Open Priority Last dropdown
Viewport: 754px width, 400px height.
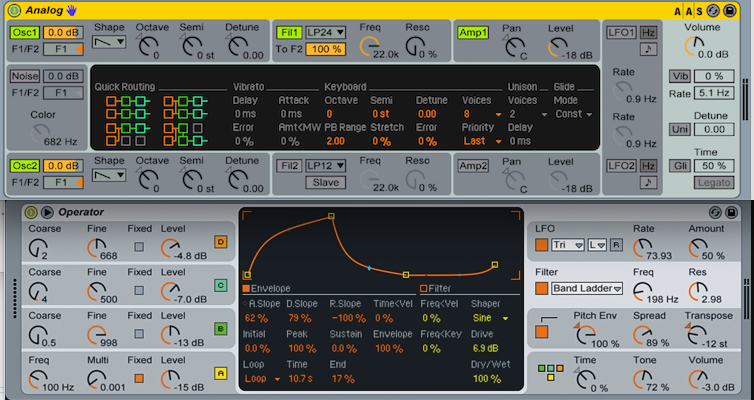tap(482, 141)
